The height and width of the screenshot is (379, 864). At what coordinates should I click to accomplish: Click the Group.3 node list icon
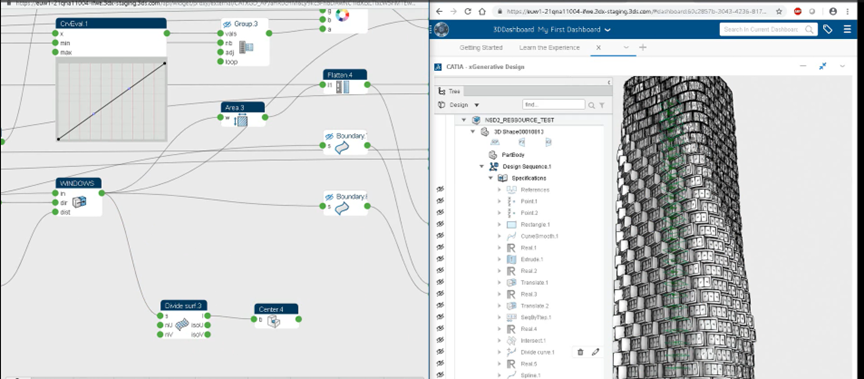[247, 47]
